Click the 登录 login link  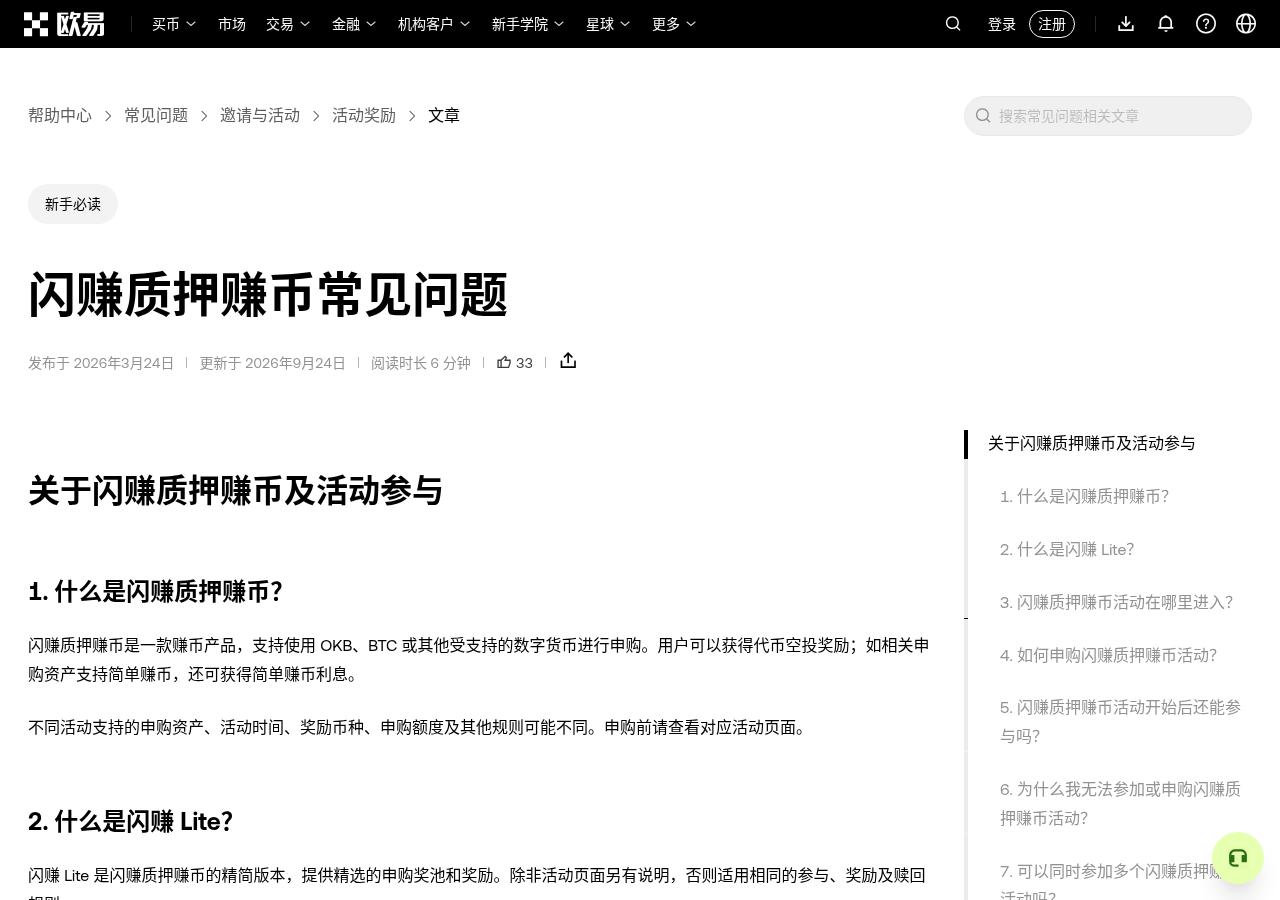point(1002,24)
